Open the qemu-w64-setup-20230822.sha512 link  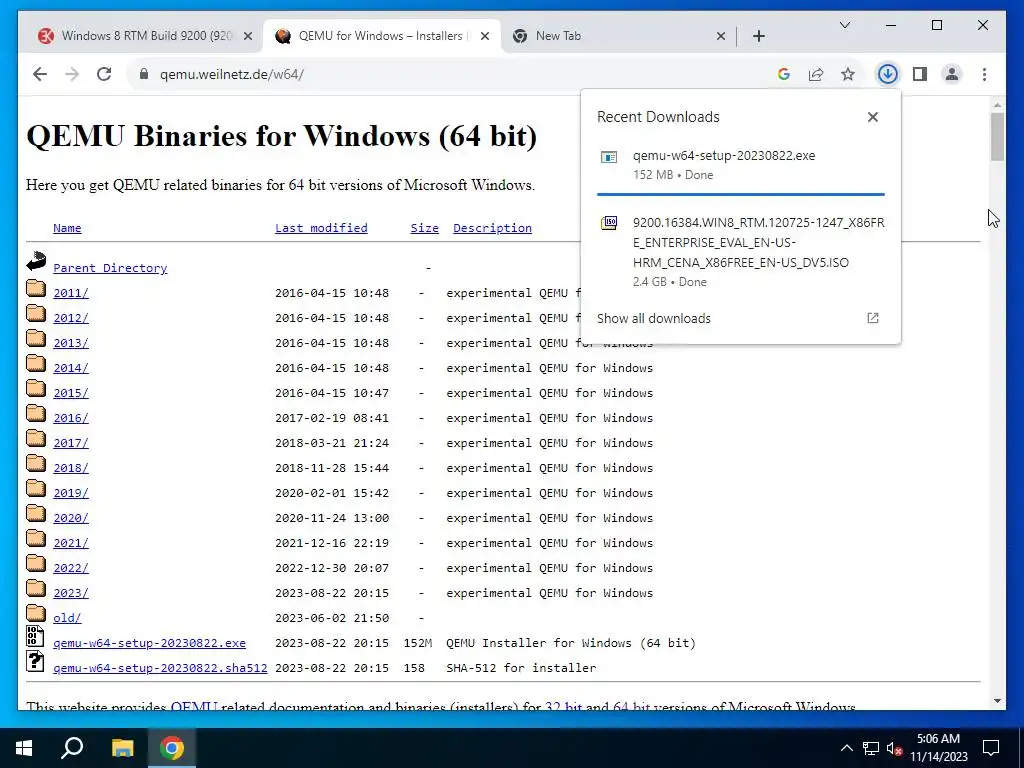[160, 667]
